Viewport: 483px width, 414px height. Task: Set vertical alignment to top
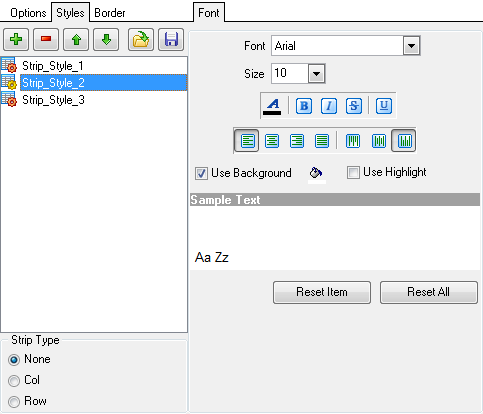coord(353,141)
